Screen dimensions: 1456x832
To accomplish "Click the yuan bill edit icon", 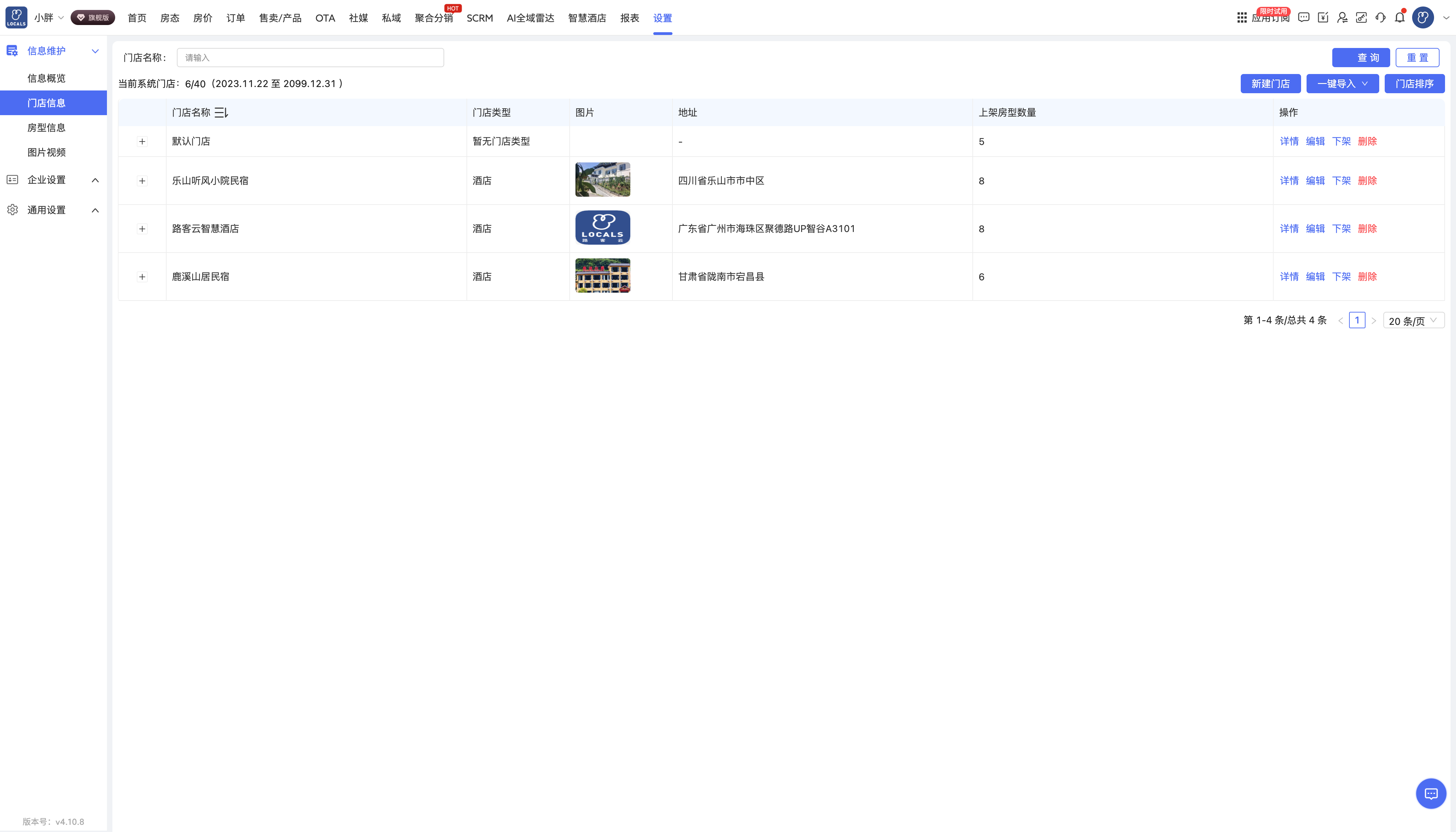I will [x=1323, y=18].
